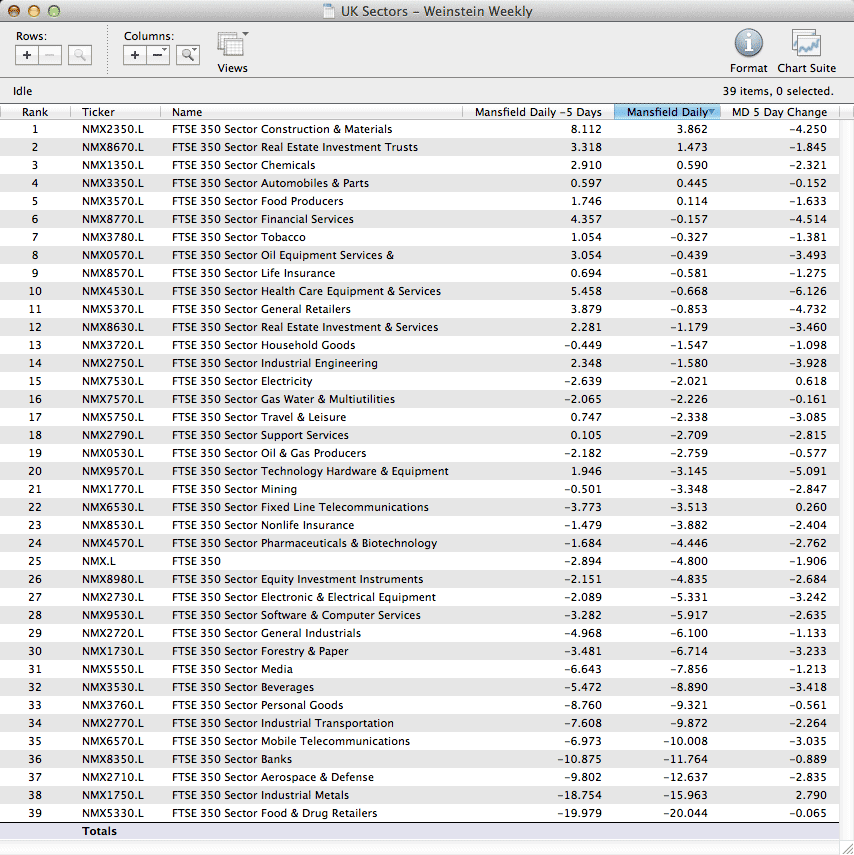Click Mansfield Daily -5 Days header

[538, 112]
